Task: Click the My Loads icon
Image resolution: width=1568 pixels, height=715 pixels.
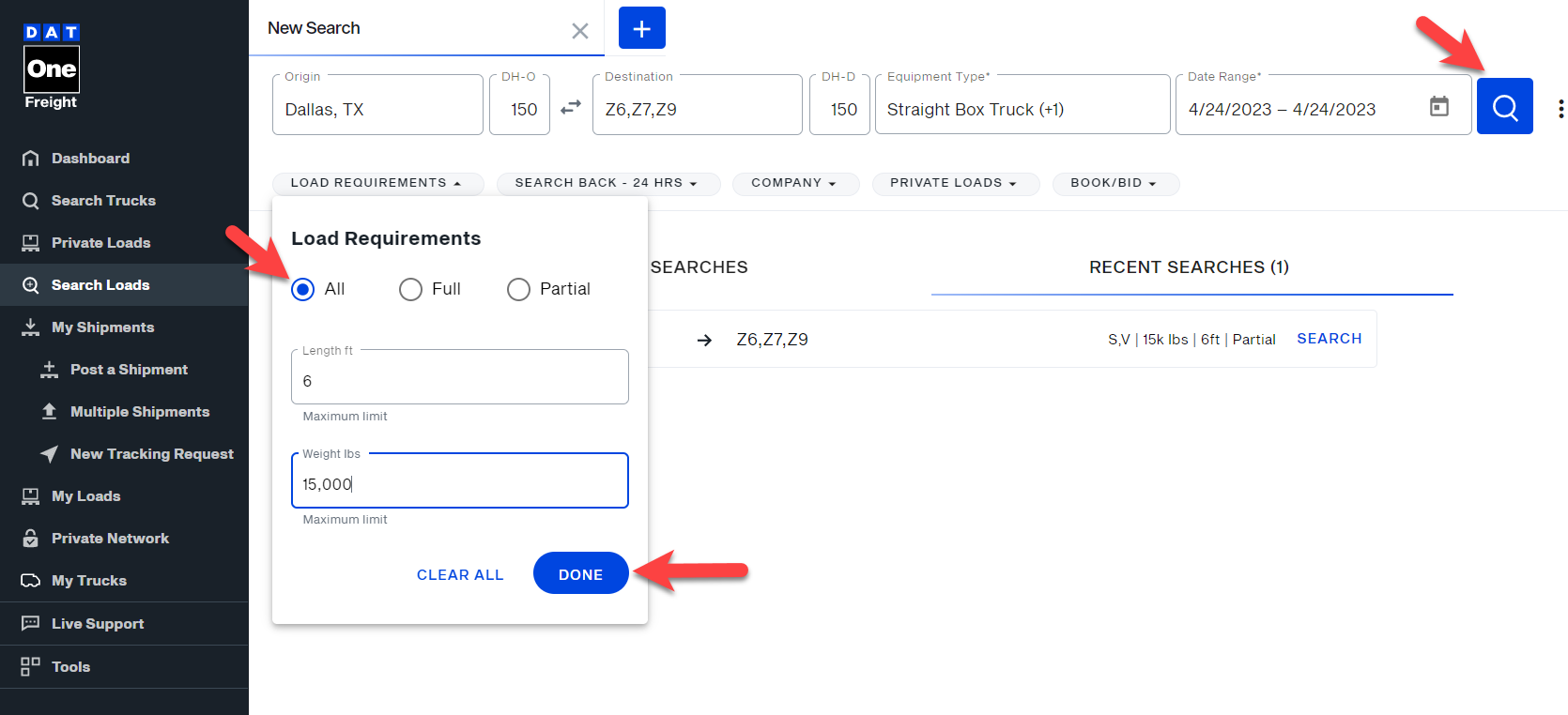Action: (31, 496)
